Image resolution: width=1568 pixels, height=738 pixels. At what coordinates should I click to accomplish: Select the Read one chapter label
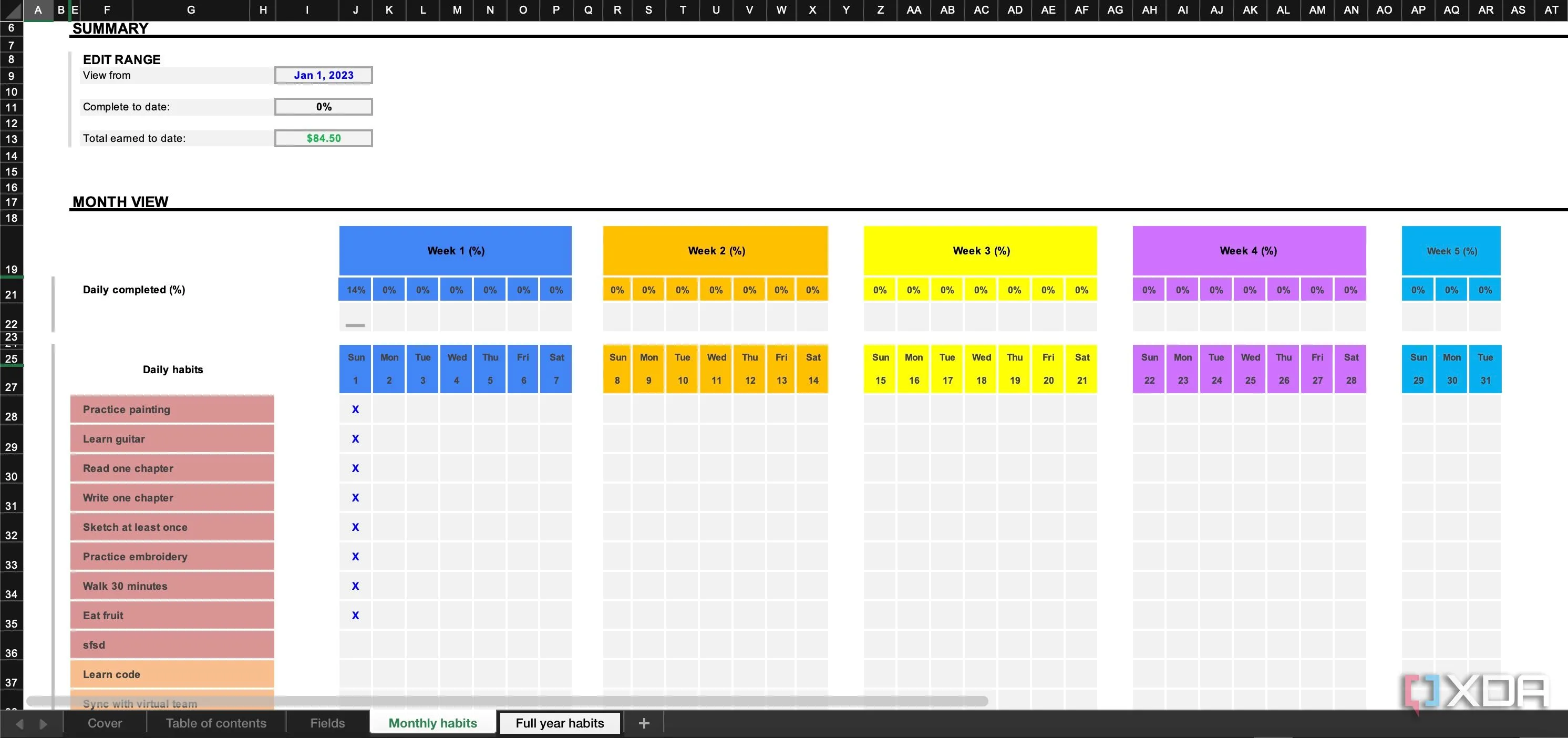click(x=172, y=468)
